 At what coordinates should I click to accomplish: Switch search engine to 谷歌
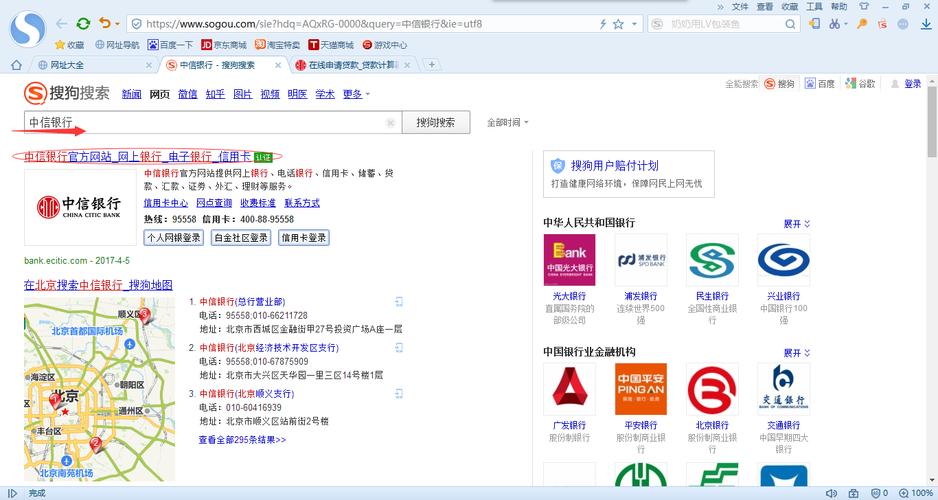tap(860, 84)
